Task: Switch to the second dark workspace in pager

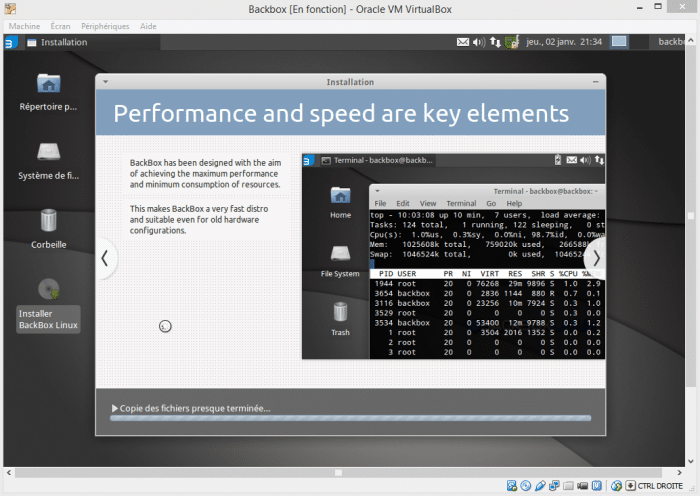Action: coord(638,42)
